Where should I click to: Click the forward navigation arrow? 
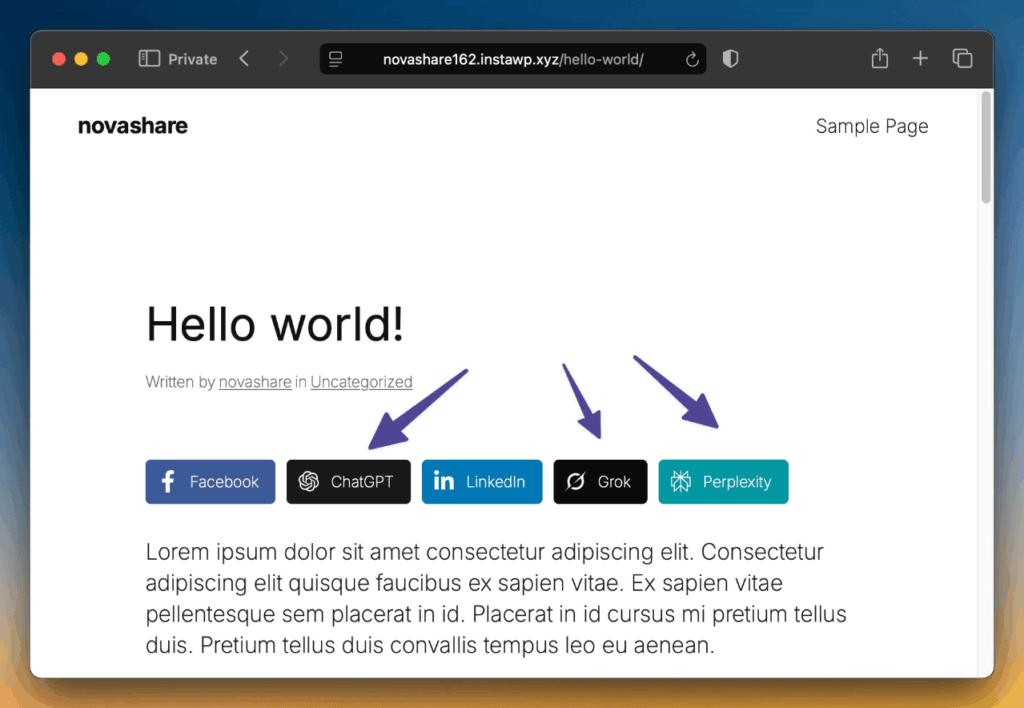tap(283, 59)
